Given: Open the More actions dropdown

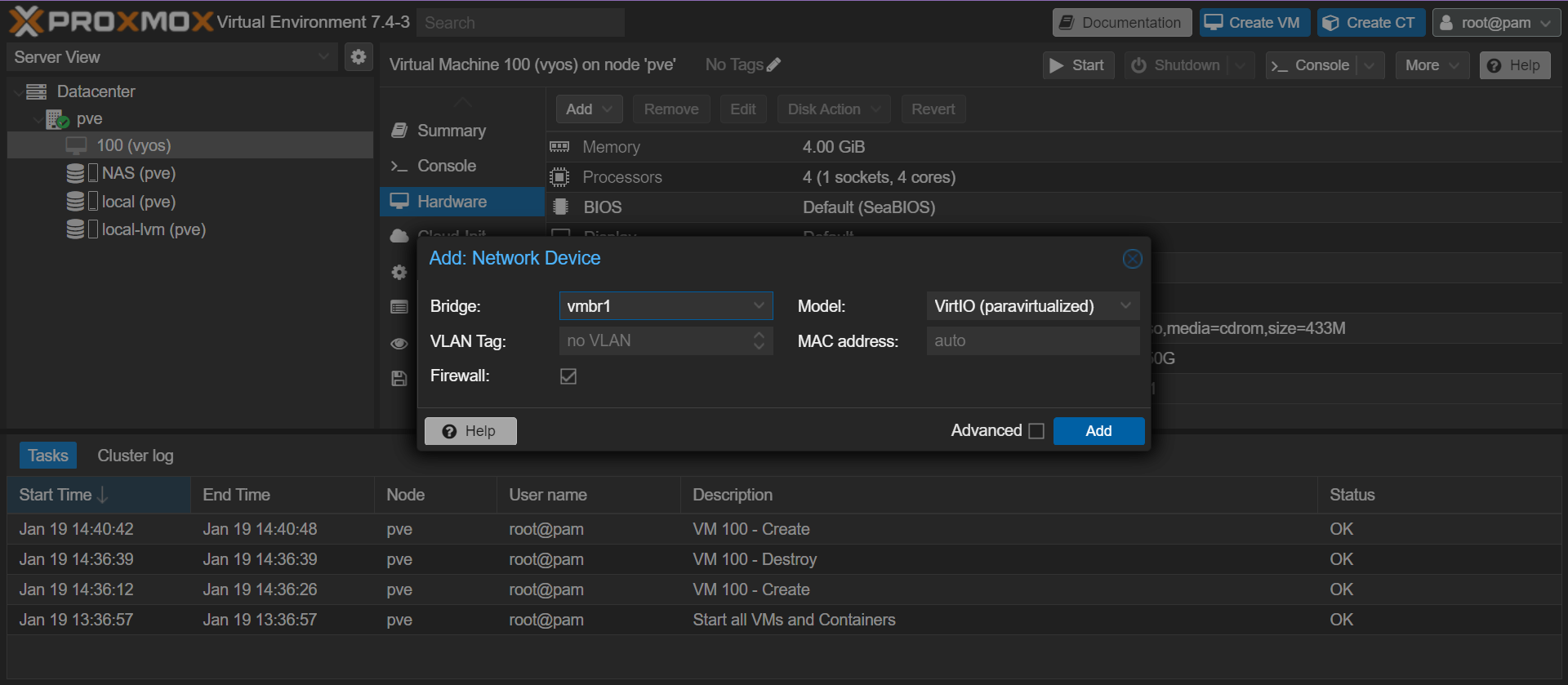Looking at the screenshot, I should 1432,65.
